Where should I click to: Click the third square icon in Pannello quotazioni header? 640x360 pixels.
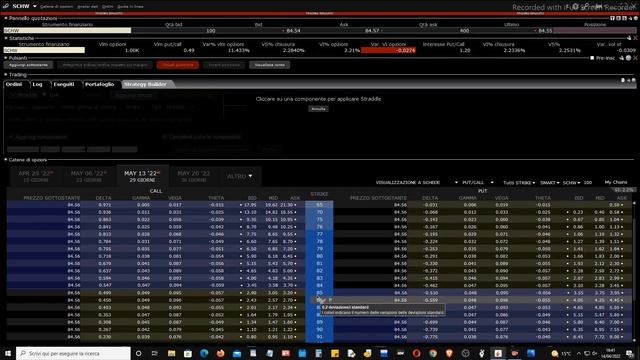tap(624, 18)
